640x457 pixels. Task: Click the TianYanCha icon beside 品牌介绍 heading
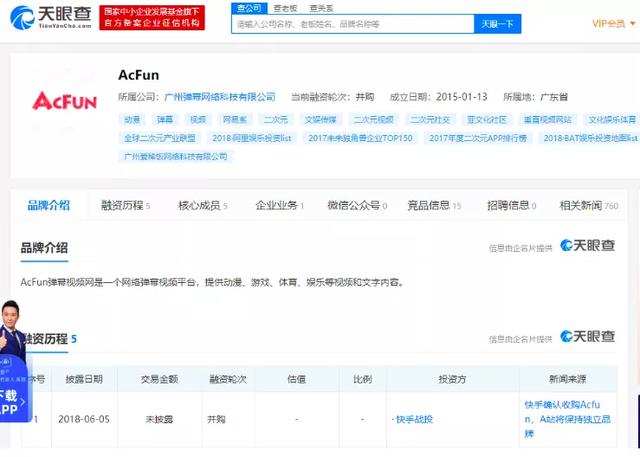587,246
